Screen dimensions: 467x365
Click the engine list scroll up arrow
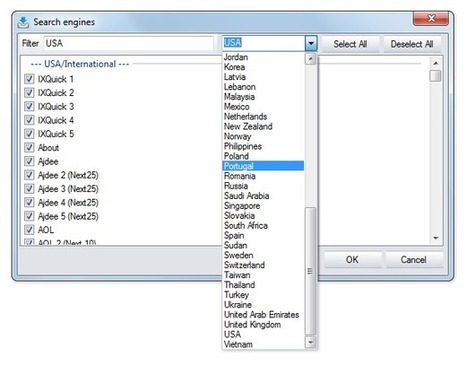click(x=435, y=63)
